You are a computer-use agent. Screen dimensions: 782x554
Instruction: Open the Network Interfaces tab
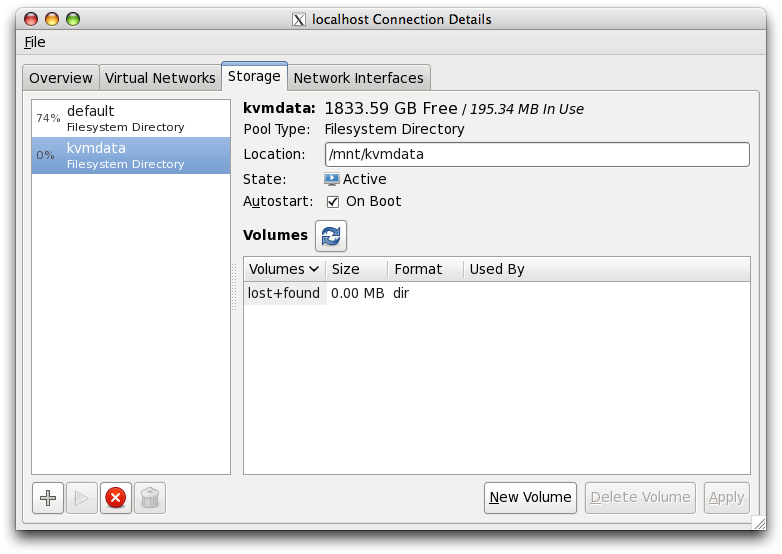(359, 78)
